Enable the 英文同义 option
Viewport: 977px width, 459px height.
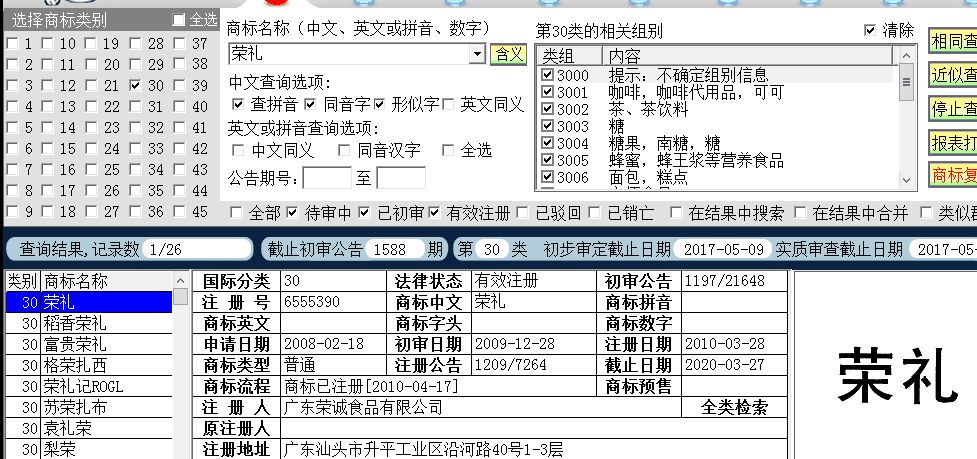coord(448,104)
